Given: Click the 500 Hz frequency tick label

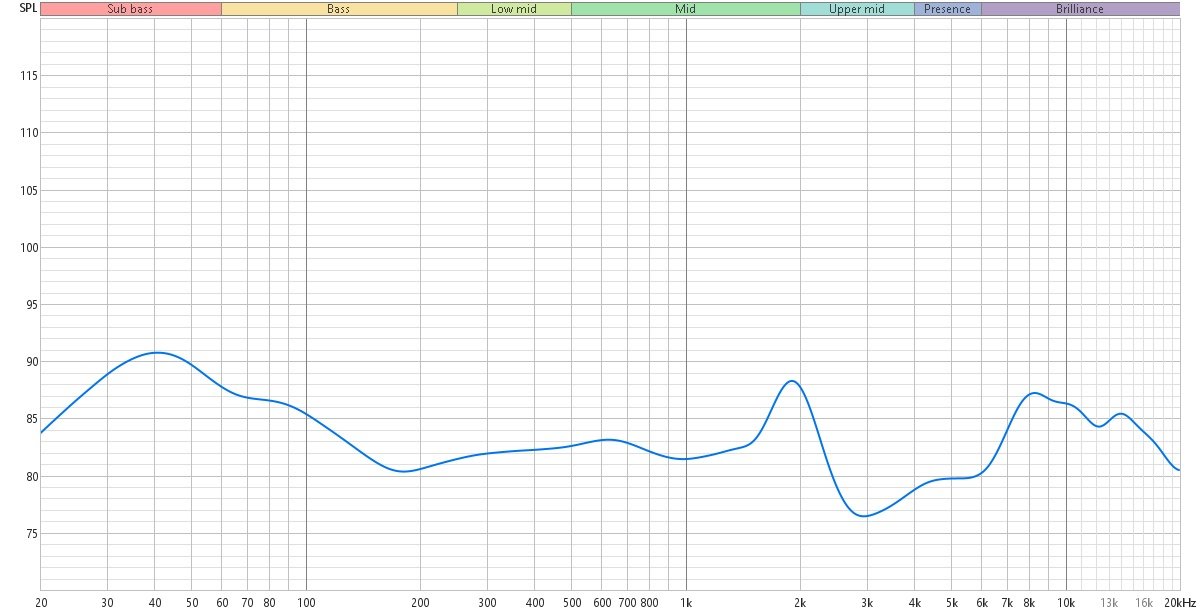Looking at the screenshot, I should tap(571, 603).
